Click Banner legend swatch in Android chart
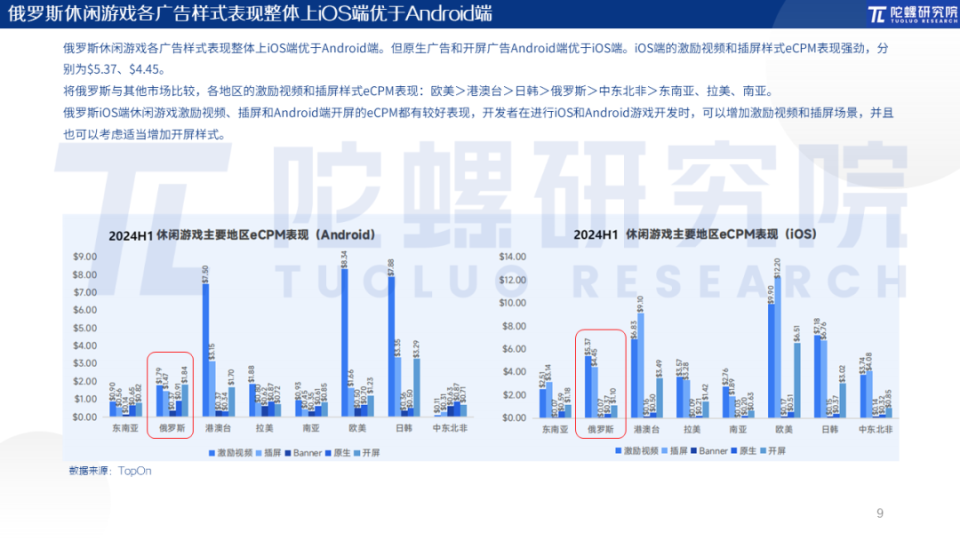Image resolution: width=960 pixels, height=540 pixels. pyautogui.click(x=288, y=453)
